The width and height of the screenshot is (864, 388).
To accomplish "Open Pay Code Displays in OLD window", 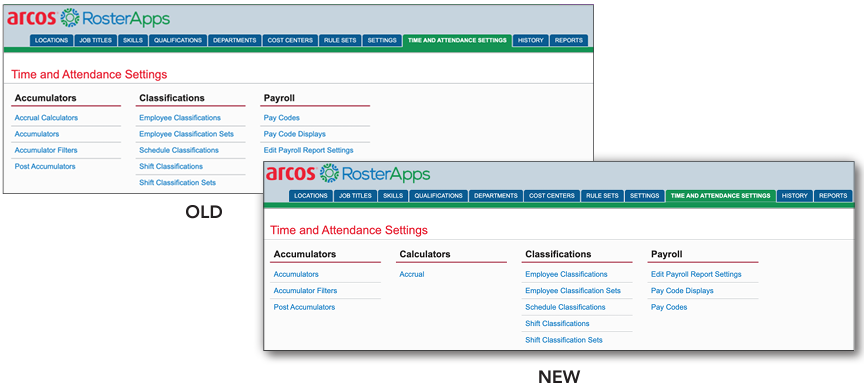I will pos(295,134).
